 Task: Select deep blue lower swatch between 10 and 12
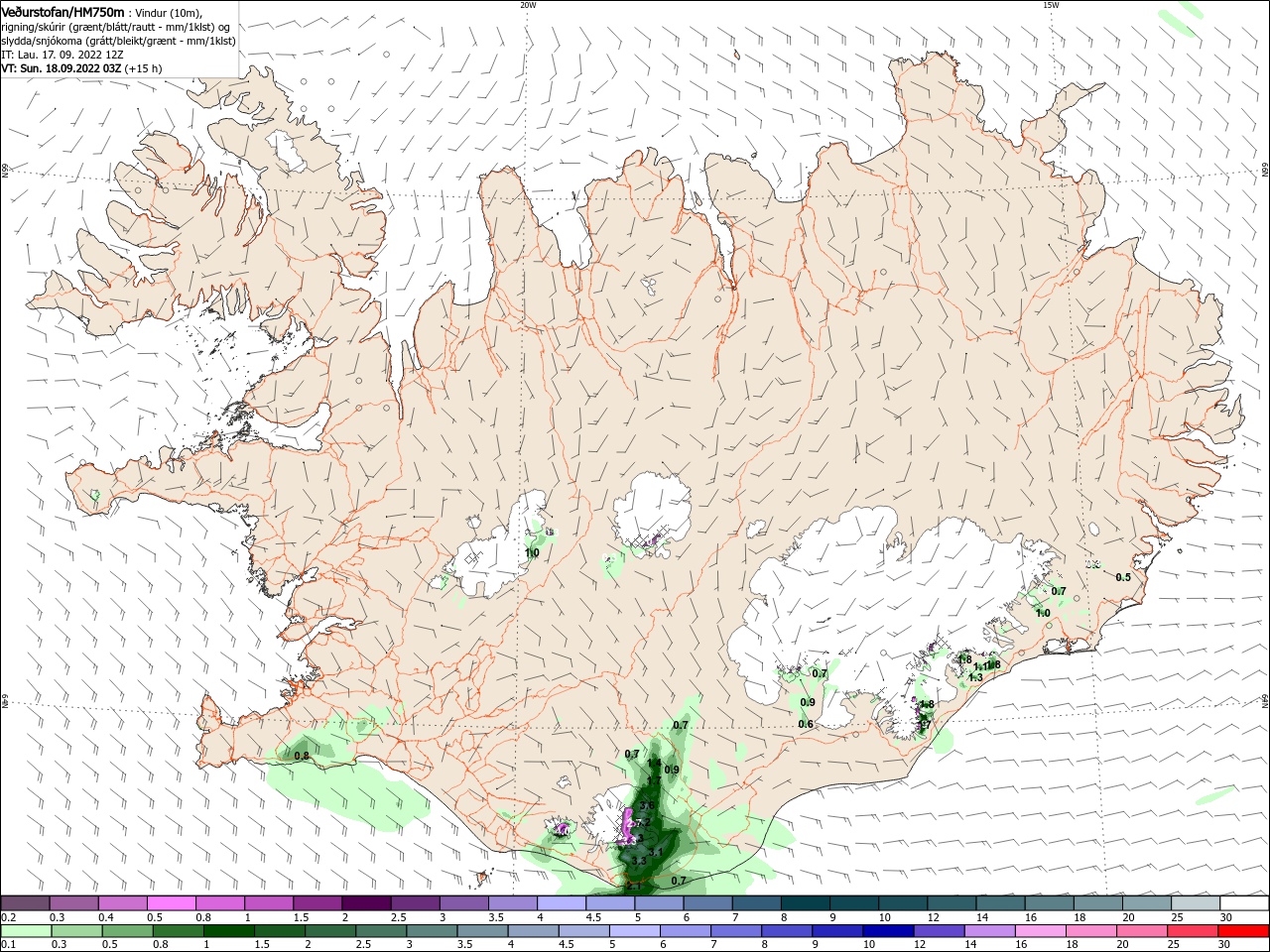coord(888,931)
